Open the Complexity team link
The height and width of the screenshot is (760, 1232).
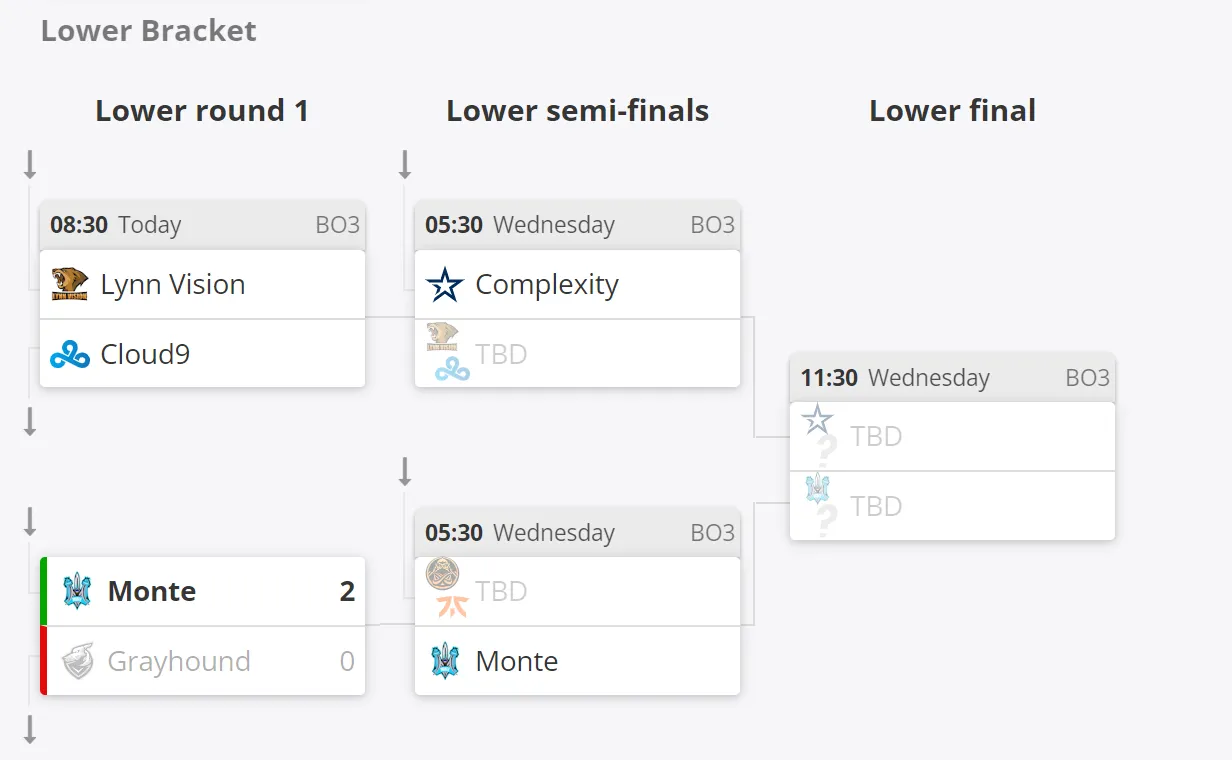(x=547, y=284)
